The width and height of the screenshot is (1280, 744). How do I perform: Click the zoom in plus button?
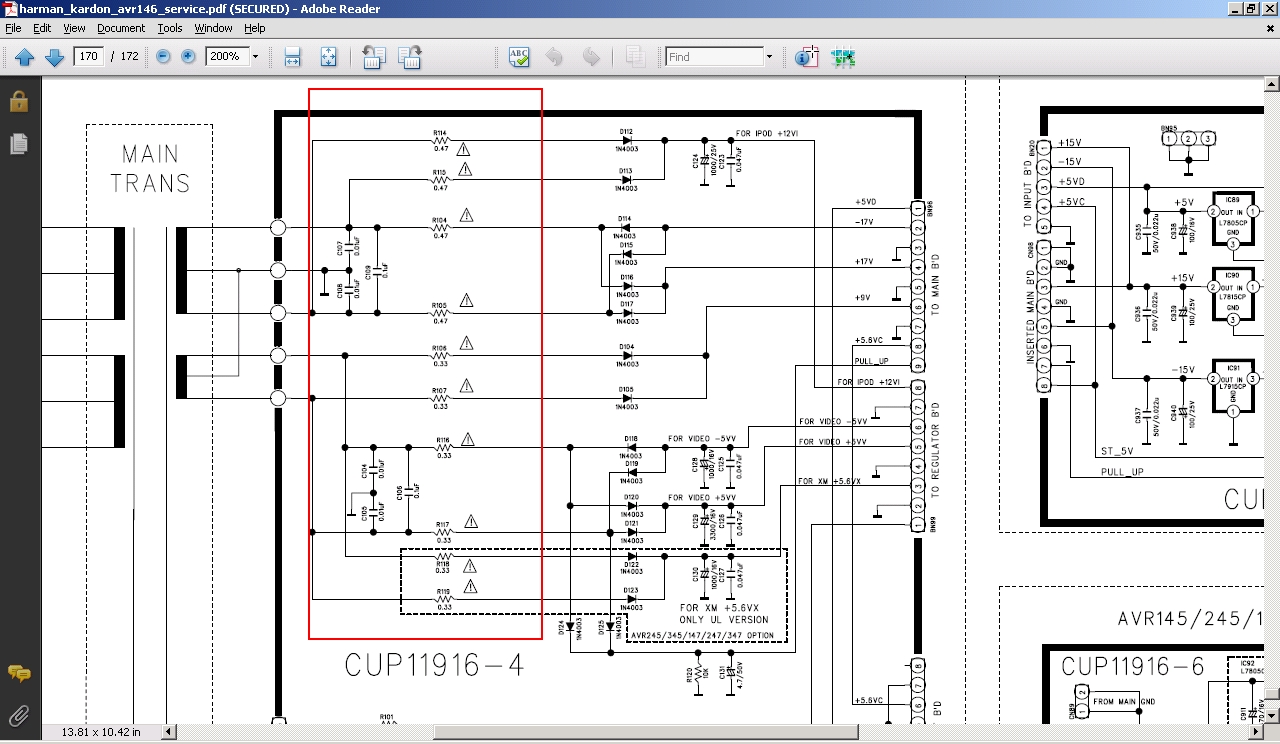188,57
